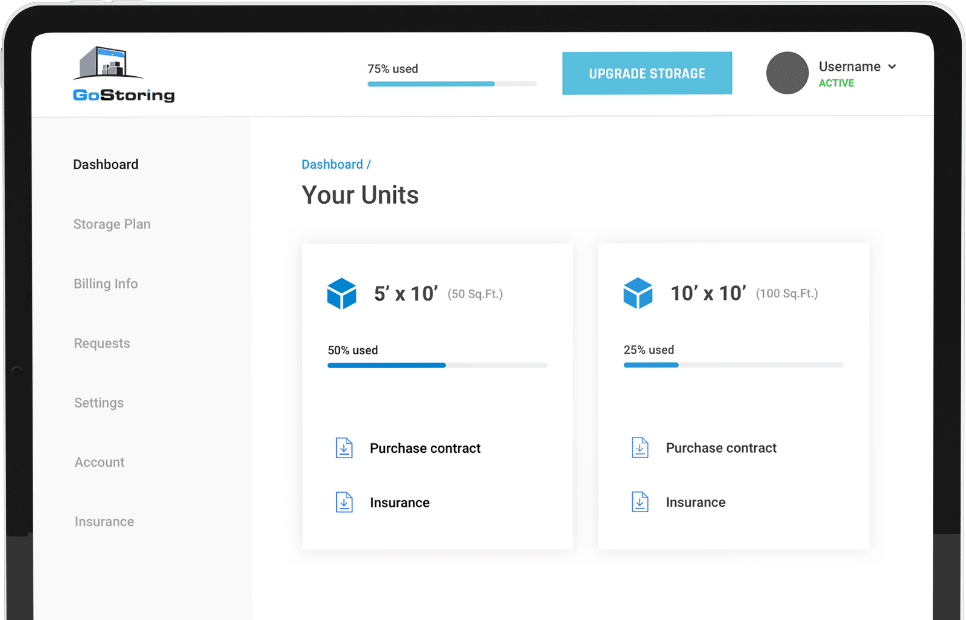Open Purchase contract link for 5' x 10' unit
The height and width of the screenshot is (620, 966).
pos(425,448)
